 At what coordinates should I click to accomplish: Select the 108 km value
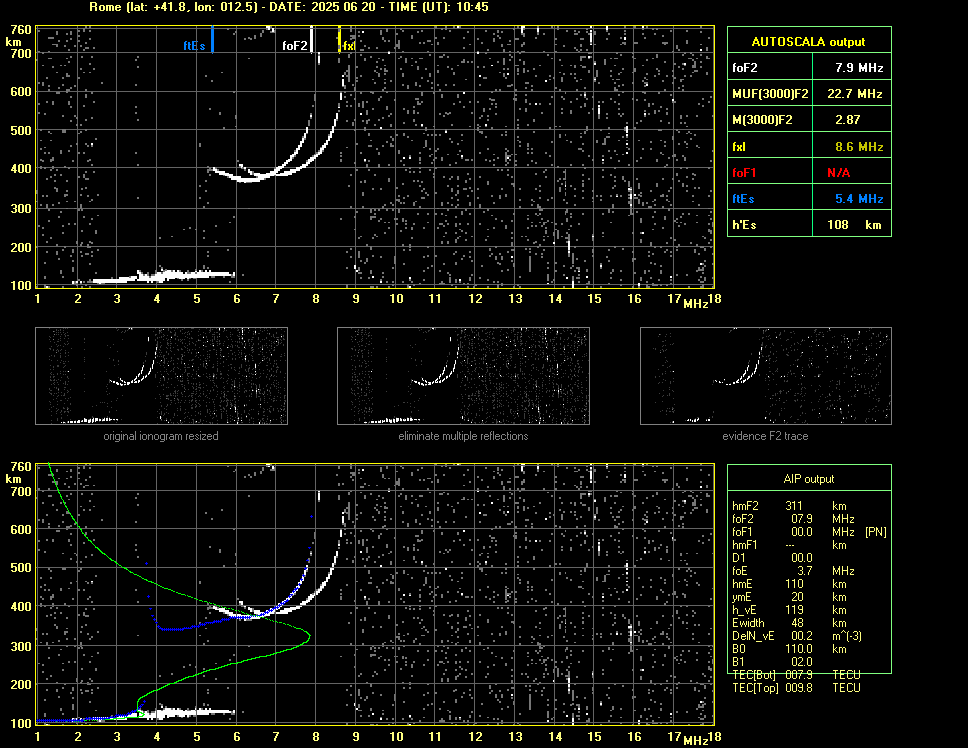pyautogui.click(x=854, y=225)
